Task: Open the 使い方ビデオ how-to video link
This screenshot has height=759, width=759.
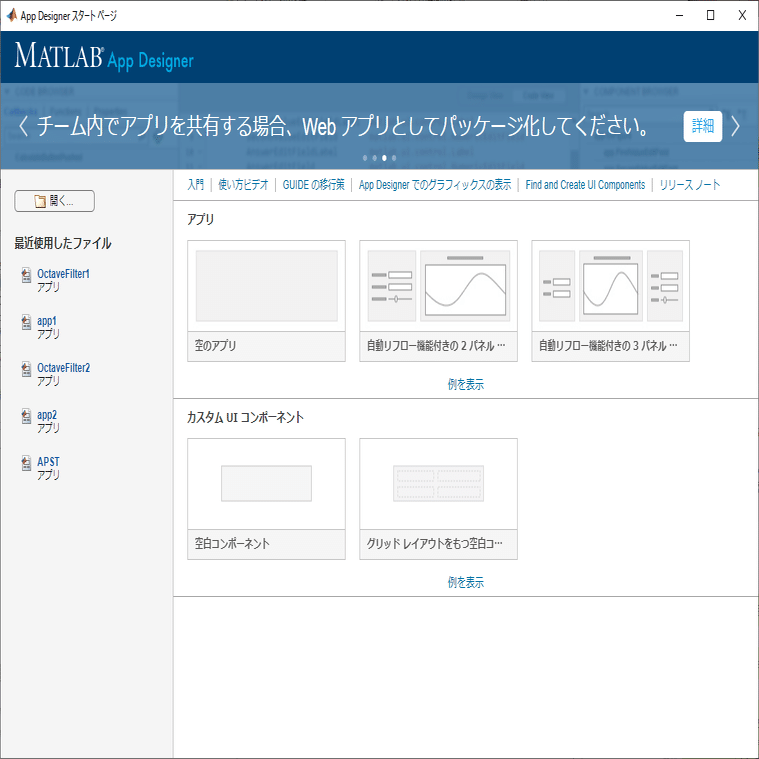Action: (243, 184)
